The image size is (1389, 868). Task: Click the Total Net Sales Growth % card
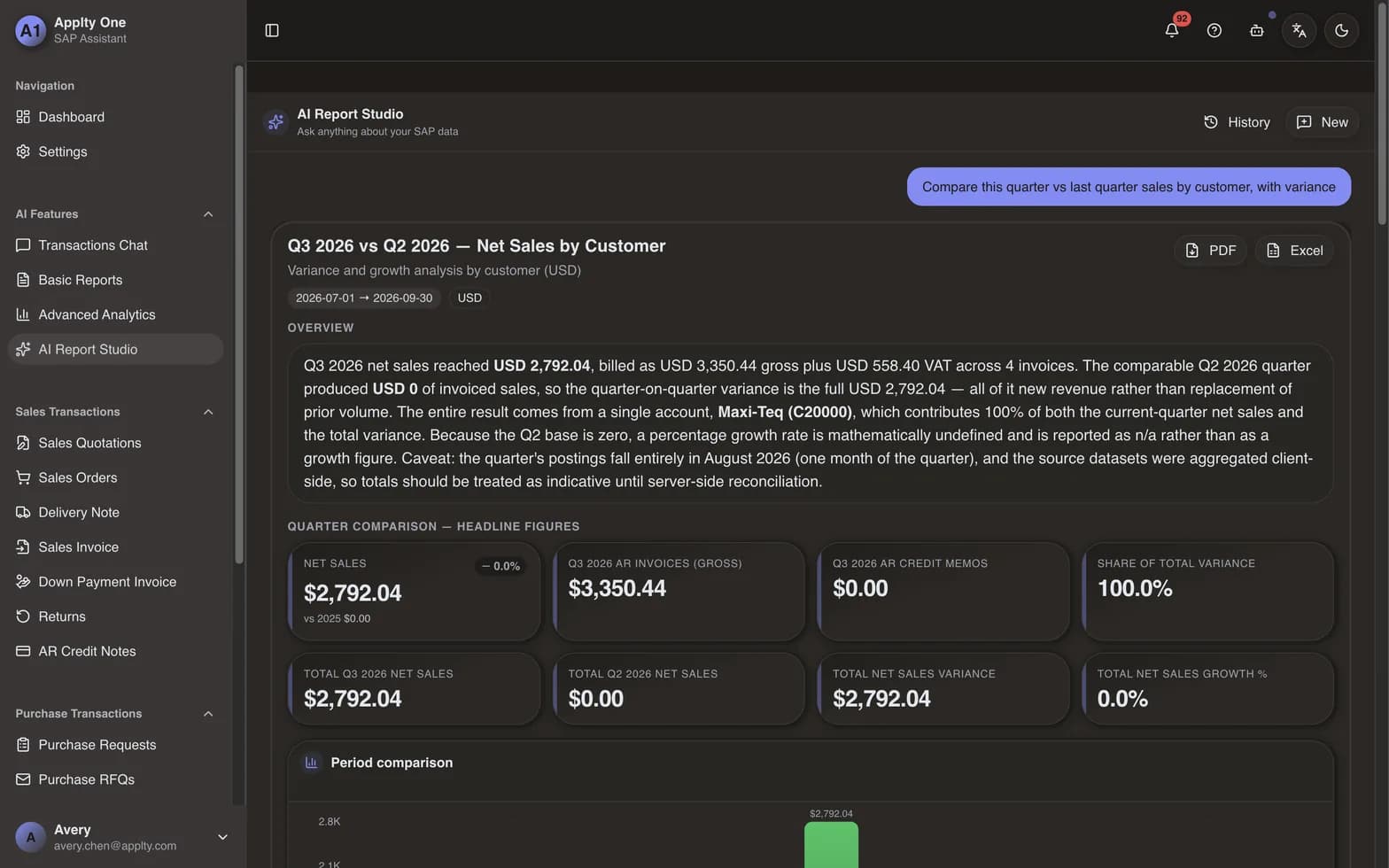(1207, 689)
